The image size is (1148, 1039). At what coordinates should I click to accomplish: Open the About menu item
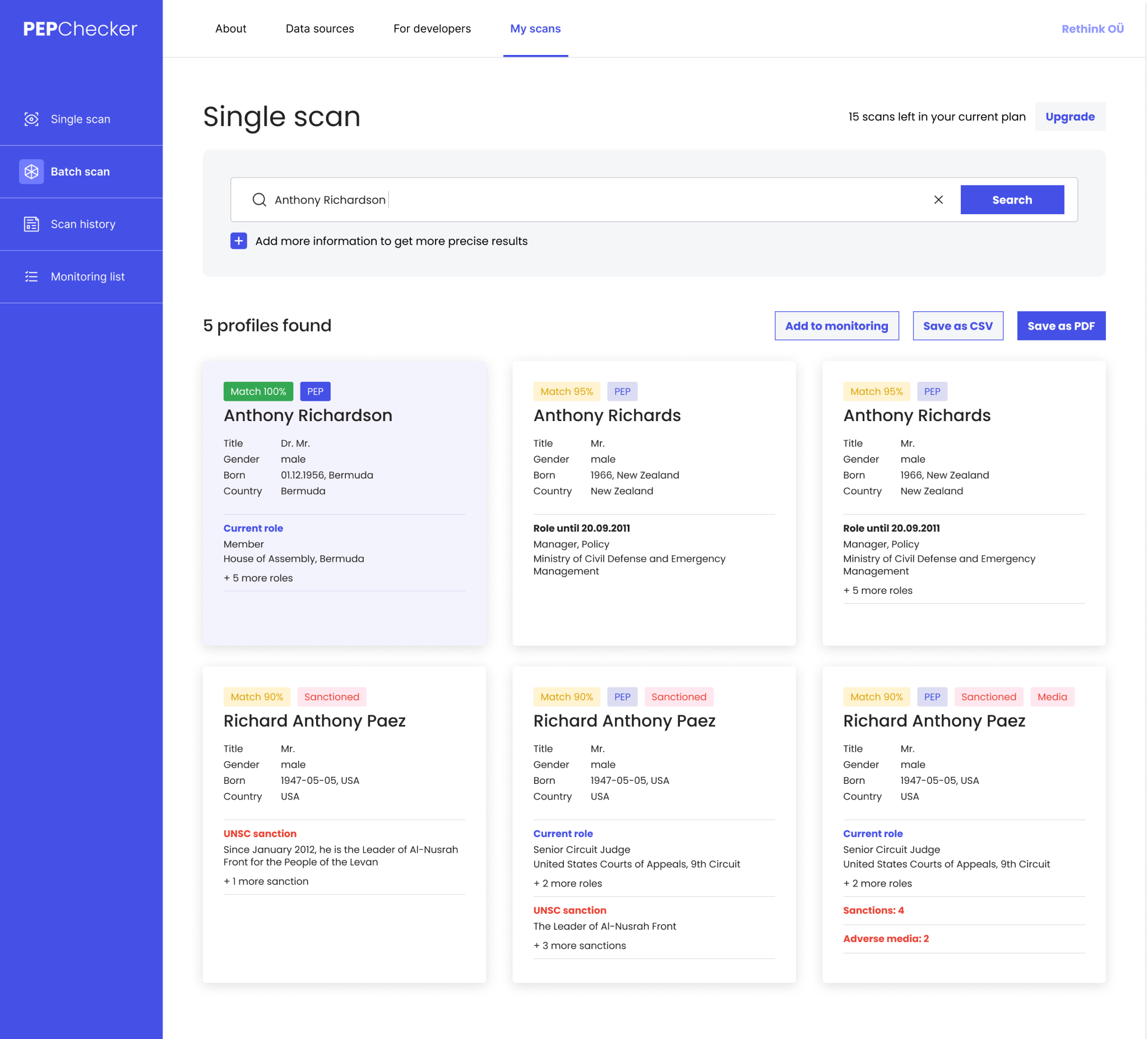230,29
